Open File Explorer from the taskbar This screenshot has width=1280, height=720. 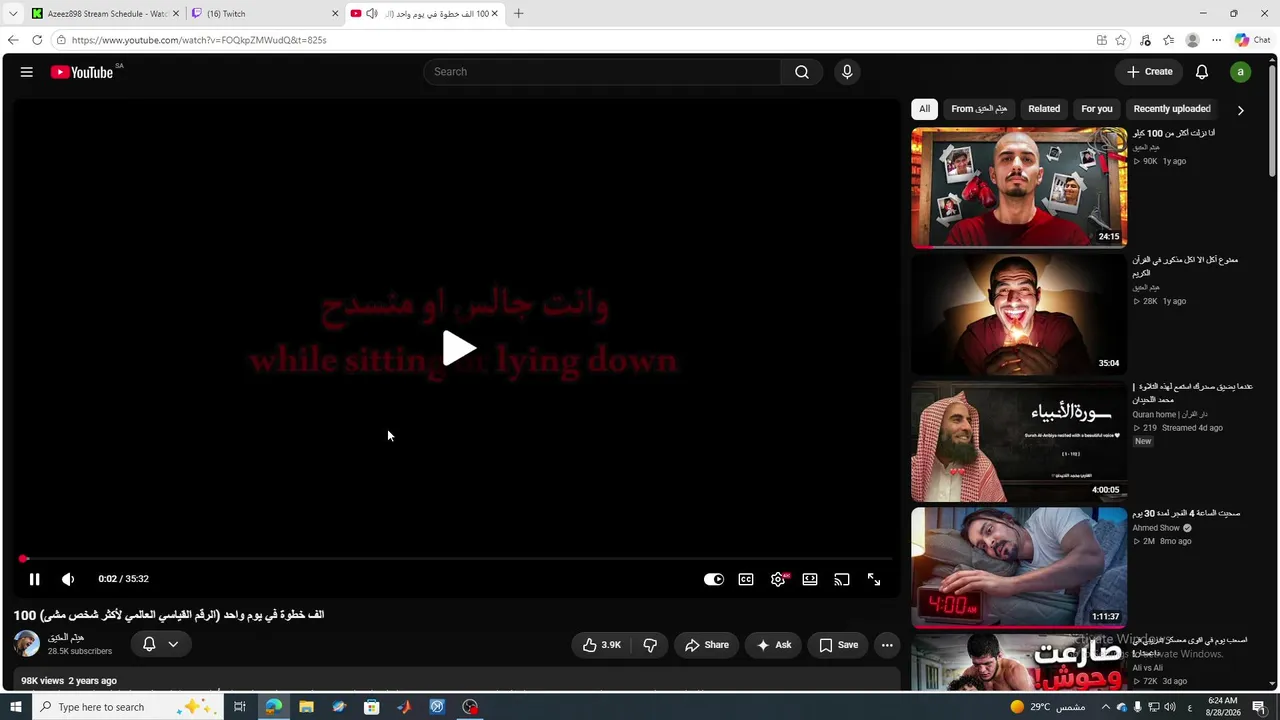[306, 707]
